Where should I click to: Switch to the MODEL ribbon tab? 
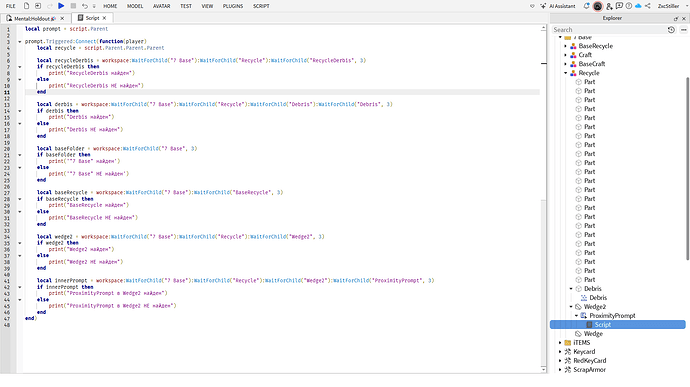click(135, 6)
